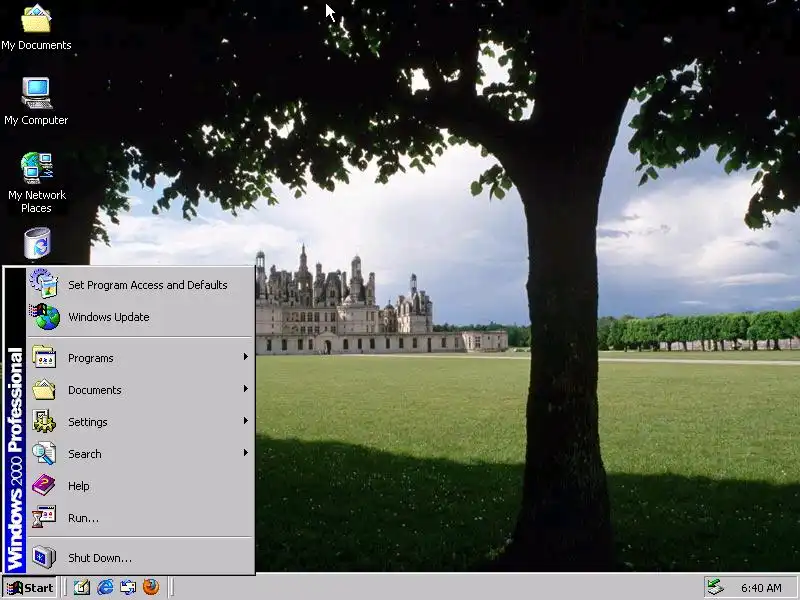Click the Settings label in Start menu
Image resolution: width=800 pixels, height=600 pixels.
88,422
